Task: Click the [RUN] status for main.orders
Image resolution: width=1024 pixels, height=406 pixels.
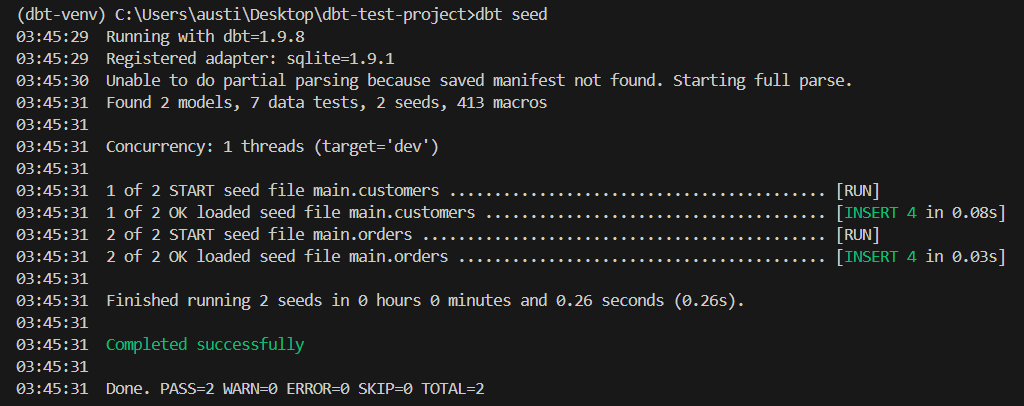Action: coord(858,235)
